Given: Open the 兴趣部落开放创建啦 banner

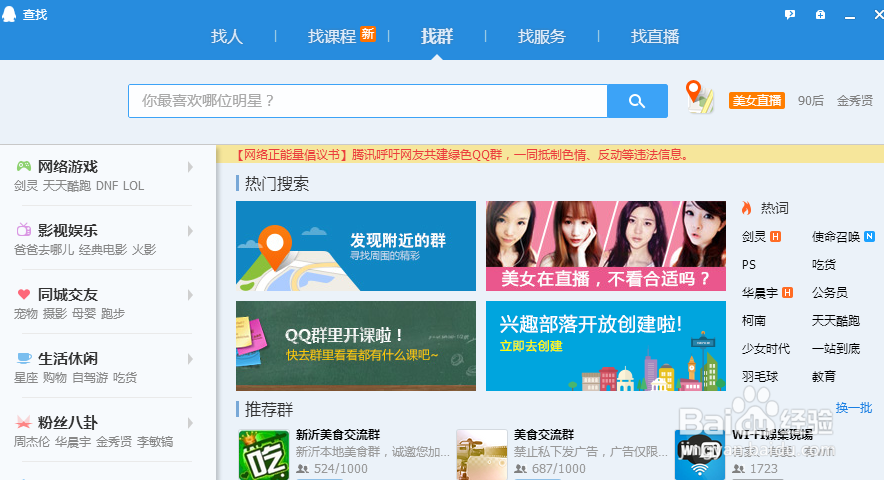Looking at the screenshot, I should tap(605, 346).
